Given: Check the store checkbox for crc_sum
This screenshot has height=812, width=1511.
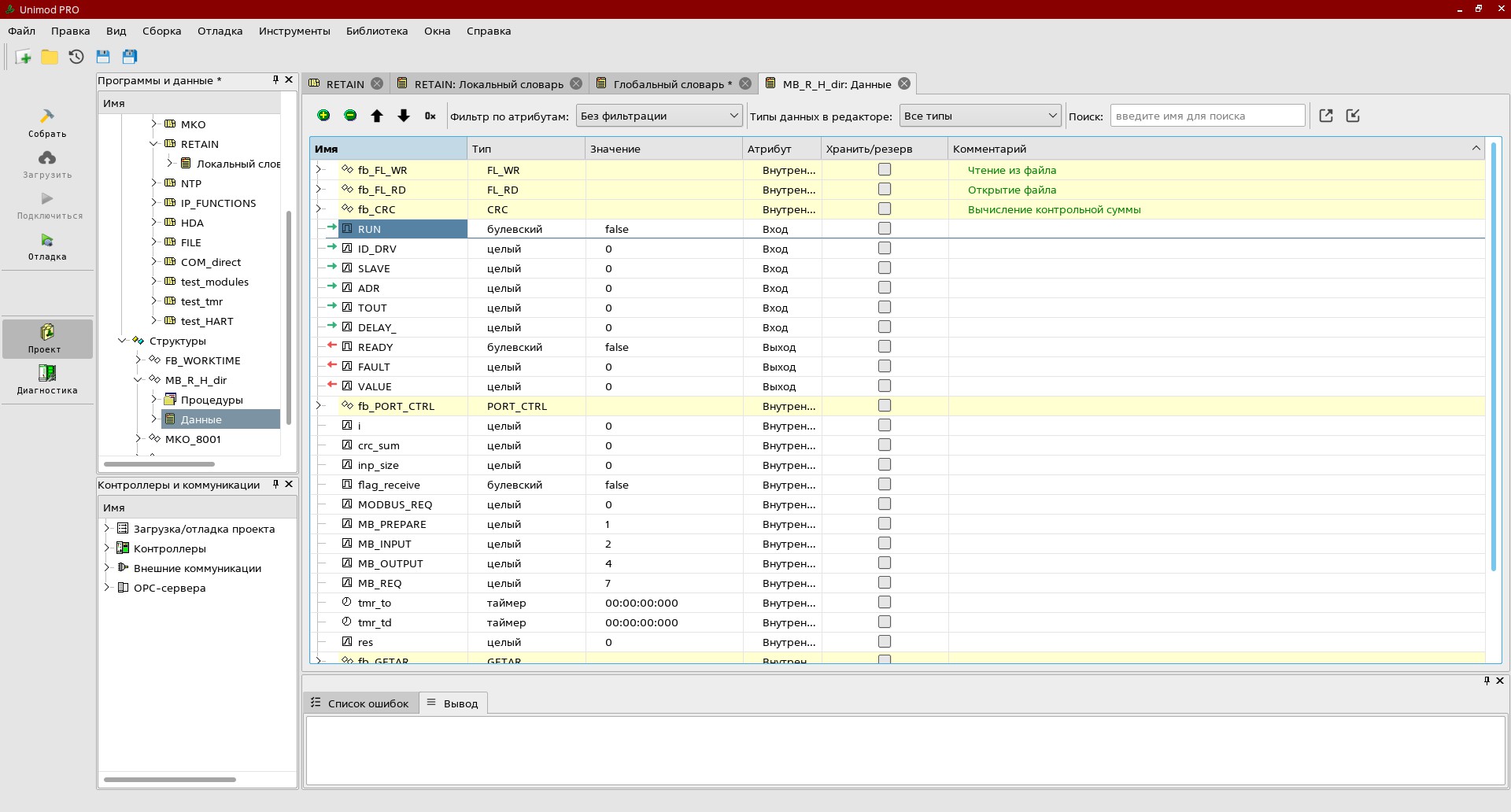Looking at the screenshot, I should (x=885, y=445).
